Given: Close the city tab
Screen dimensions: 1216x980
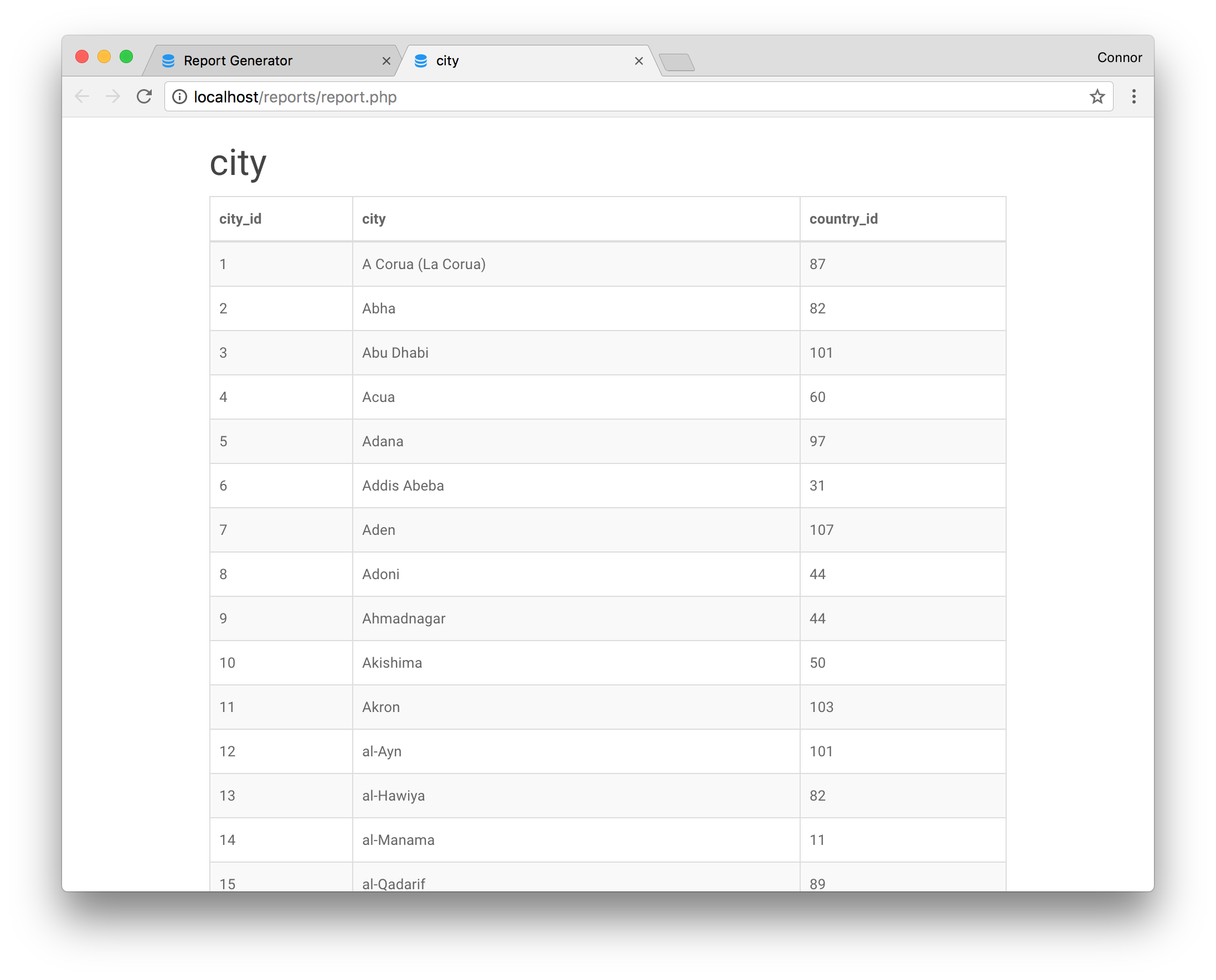Looking at the screenshot, I should [x=638, y=61].
